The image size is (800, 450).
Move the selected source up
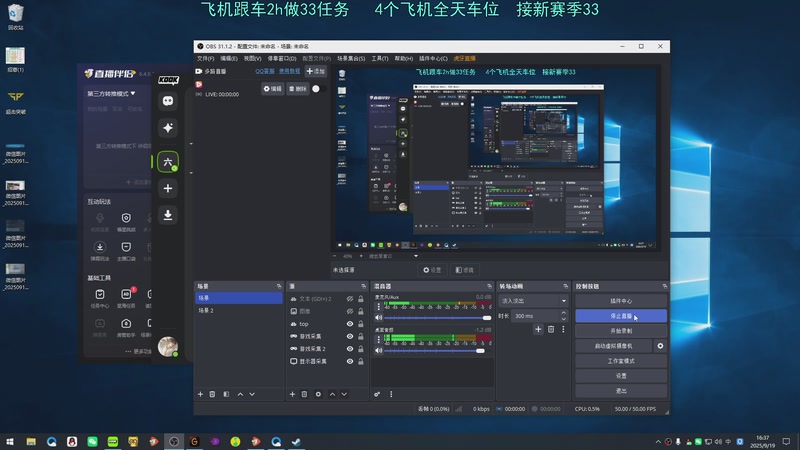[332, 394]
